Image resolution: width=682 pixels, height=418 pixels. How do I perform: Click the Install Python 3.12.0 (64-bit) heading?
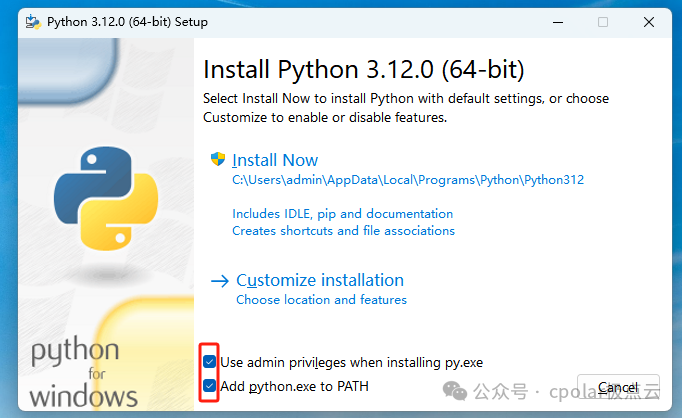[x=363, y=70]
